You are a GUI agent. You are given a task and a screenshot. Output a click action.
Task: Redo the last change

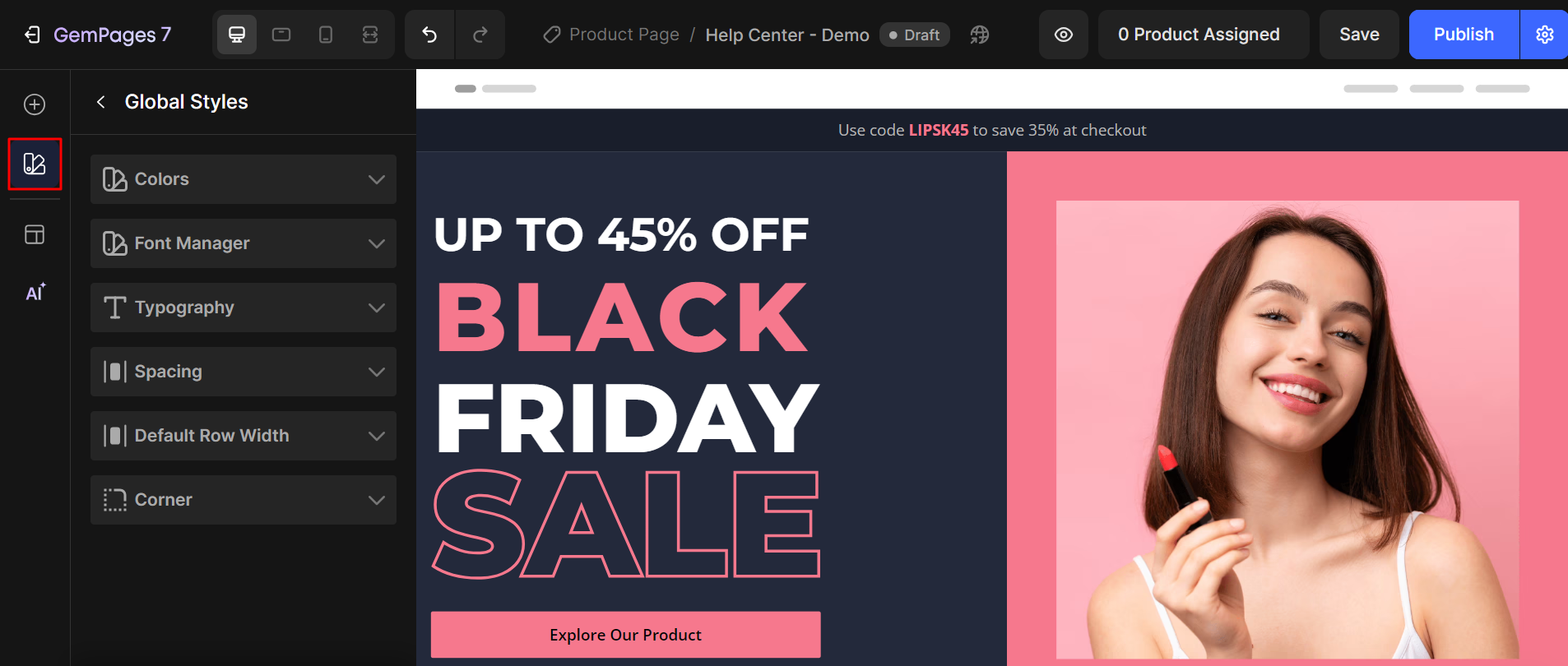[x=480, y=35]
